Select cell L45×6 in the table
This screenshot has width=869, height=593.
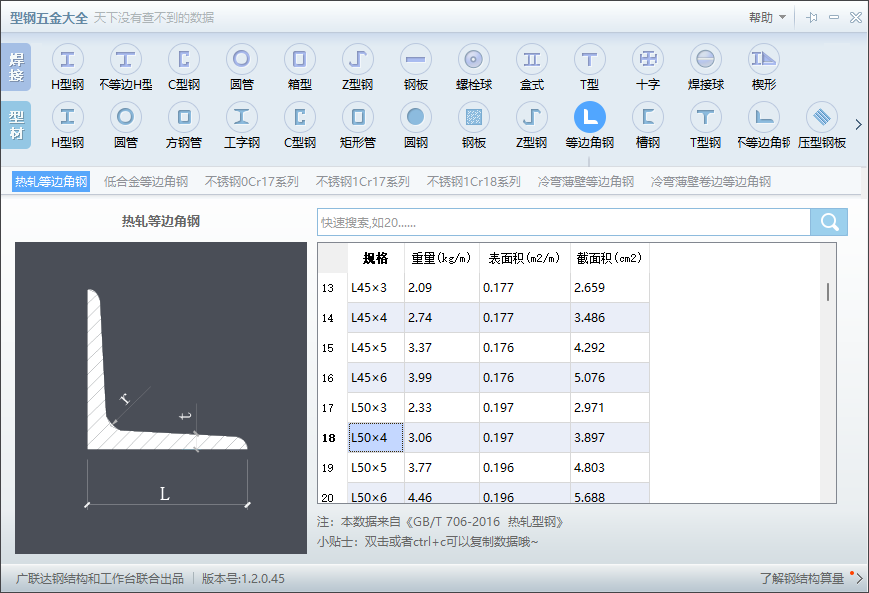coord(376,377)
